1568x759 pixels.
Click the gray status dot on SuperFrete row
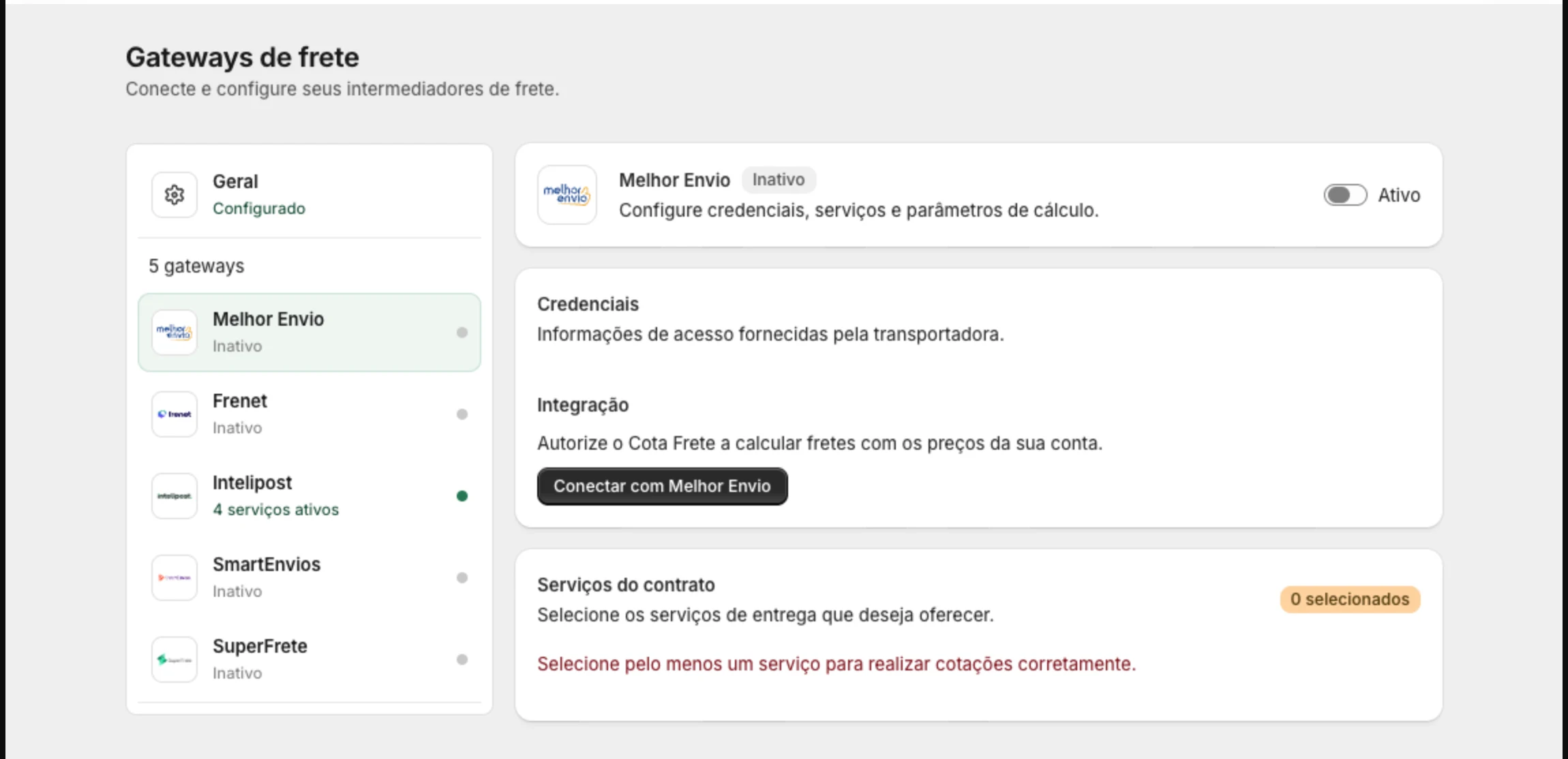(x=462, y=660)
